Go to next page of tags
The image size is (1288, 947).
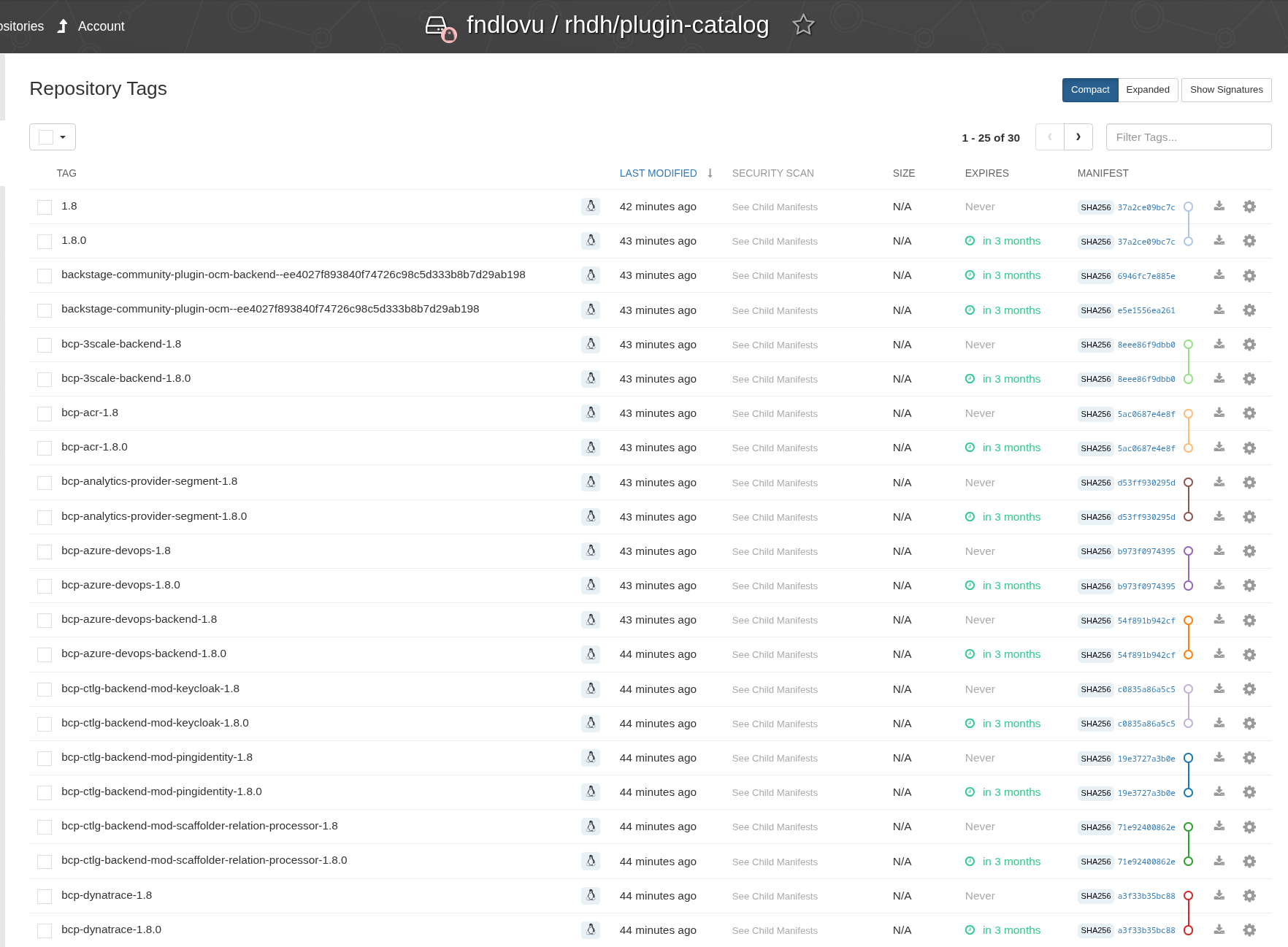1078,137
